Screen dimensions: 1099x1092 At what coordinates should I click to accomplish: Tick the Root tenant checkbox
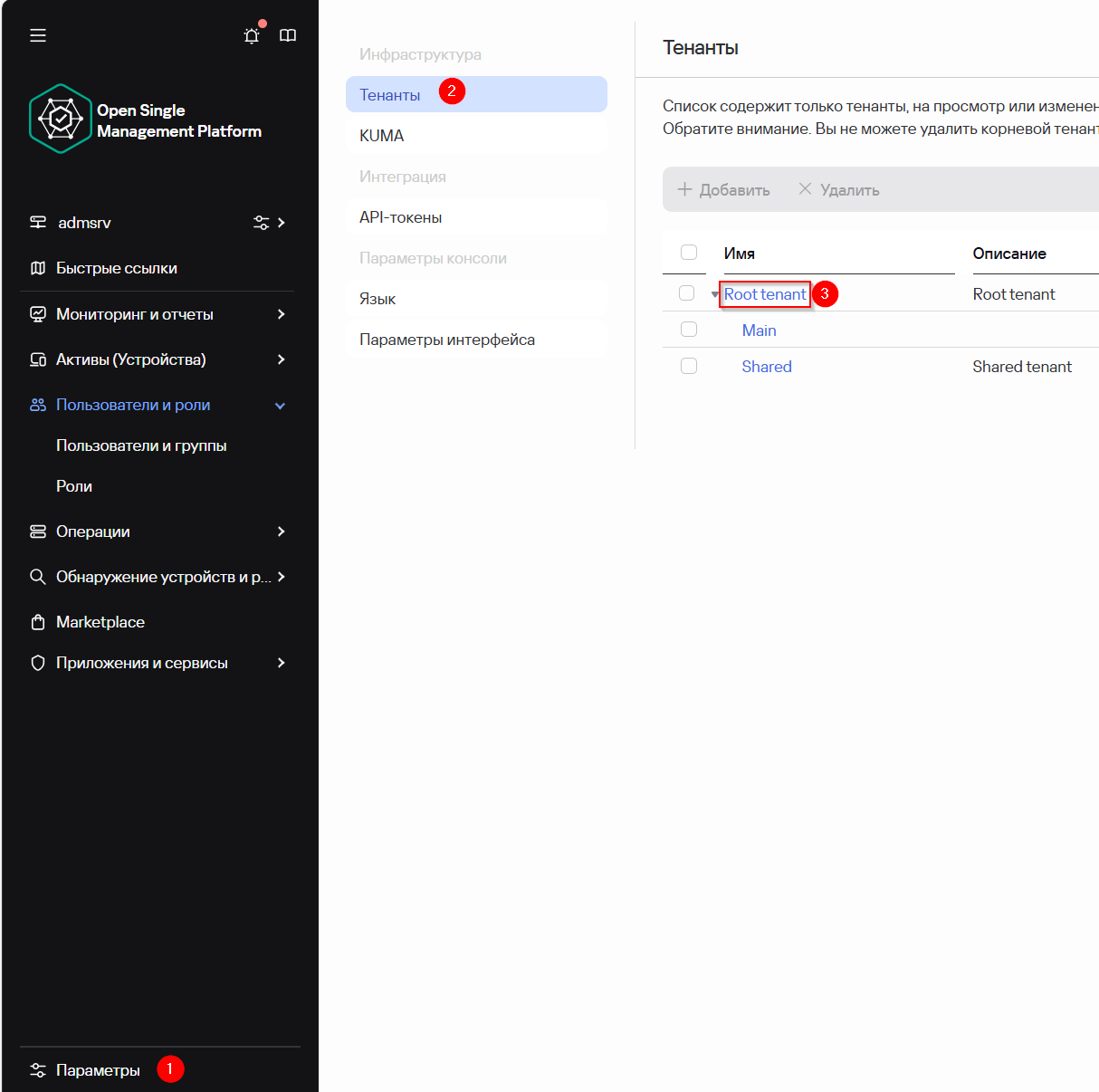687,293
